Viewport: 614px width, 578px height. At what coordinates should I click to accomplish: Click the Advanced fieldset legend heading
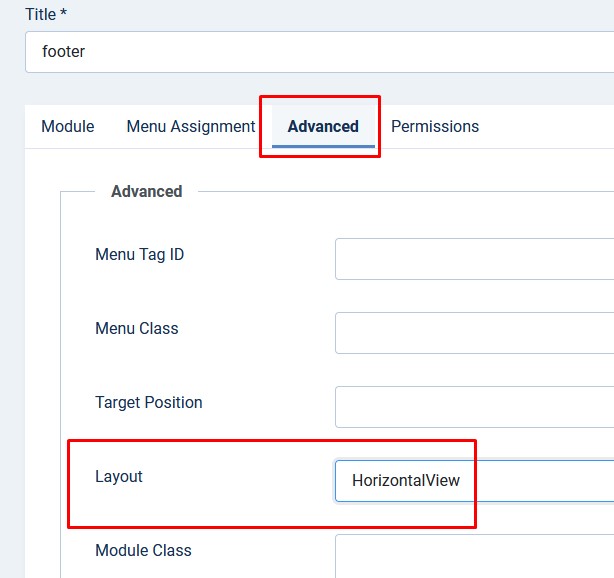click(146, 191)
